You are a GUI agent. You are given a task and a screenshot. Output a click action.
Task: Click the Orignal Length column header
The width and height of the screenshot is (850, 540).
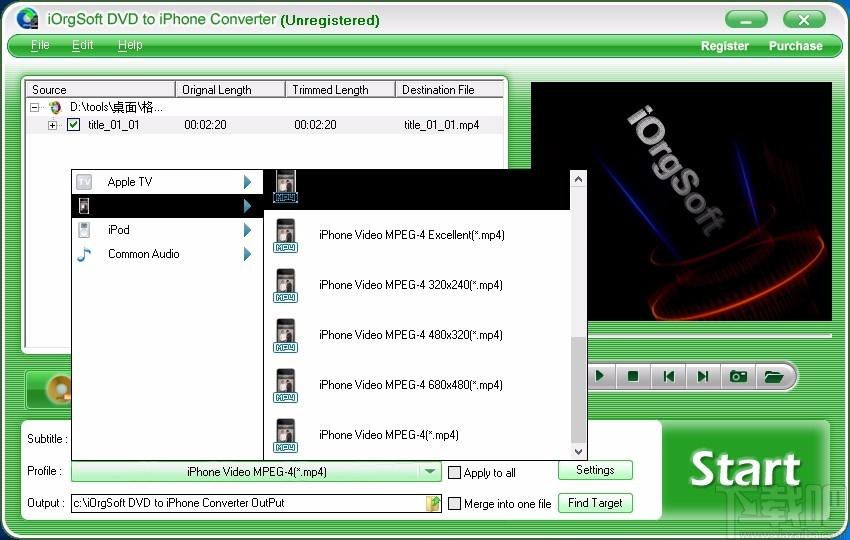click(230, 89)
